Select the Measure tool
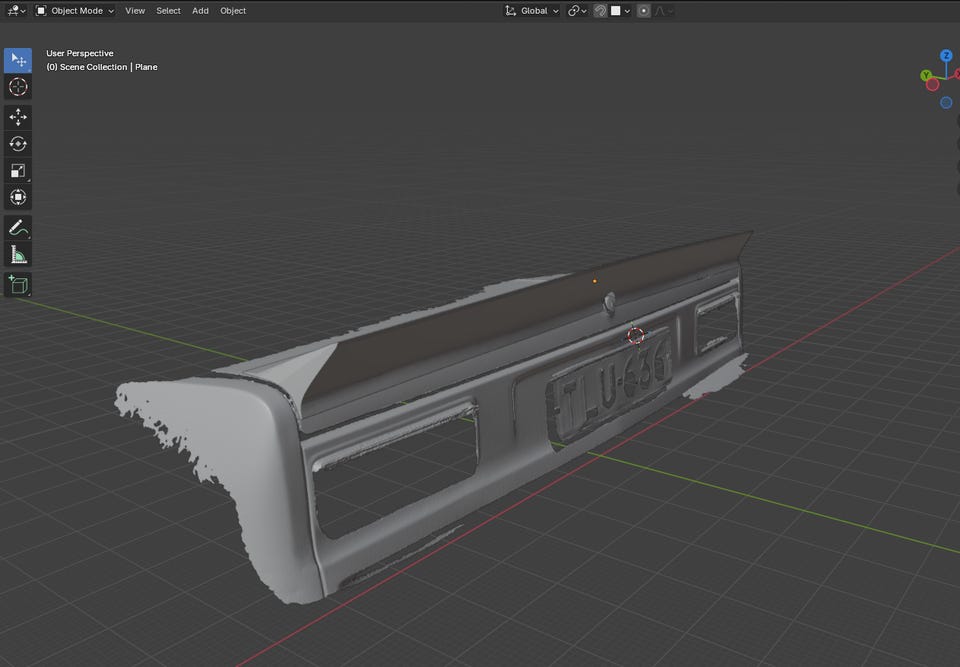This screenshot has height=667, width=960. tap(18, 255)
